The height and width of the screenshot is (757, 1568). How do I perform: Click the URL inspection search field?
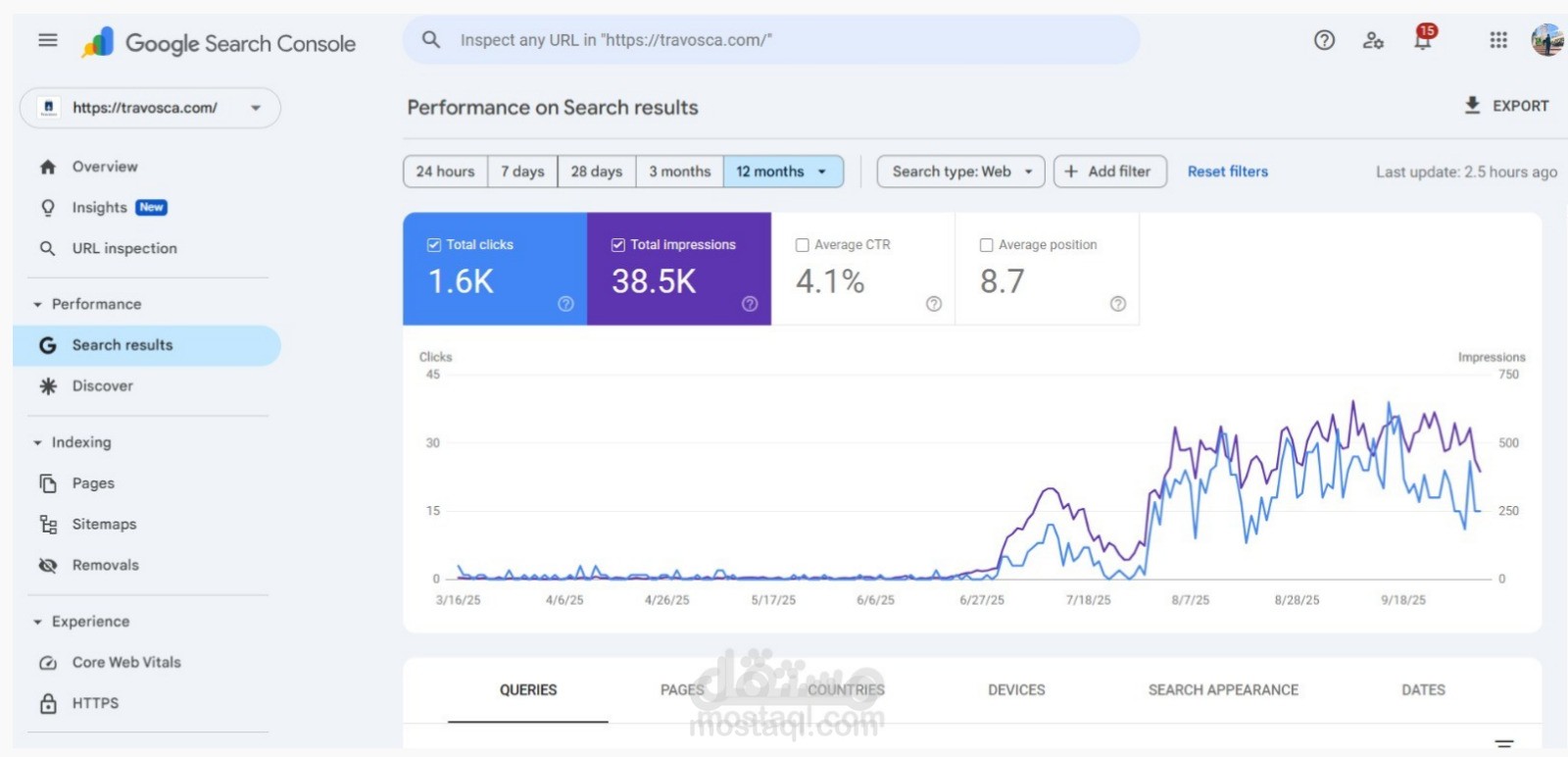pyautogui.click(x=770, y=40)
